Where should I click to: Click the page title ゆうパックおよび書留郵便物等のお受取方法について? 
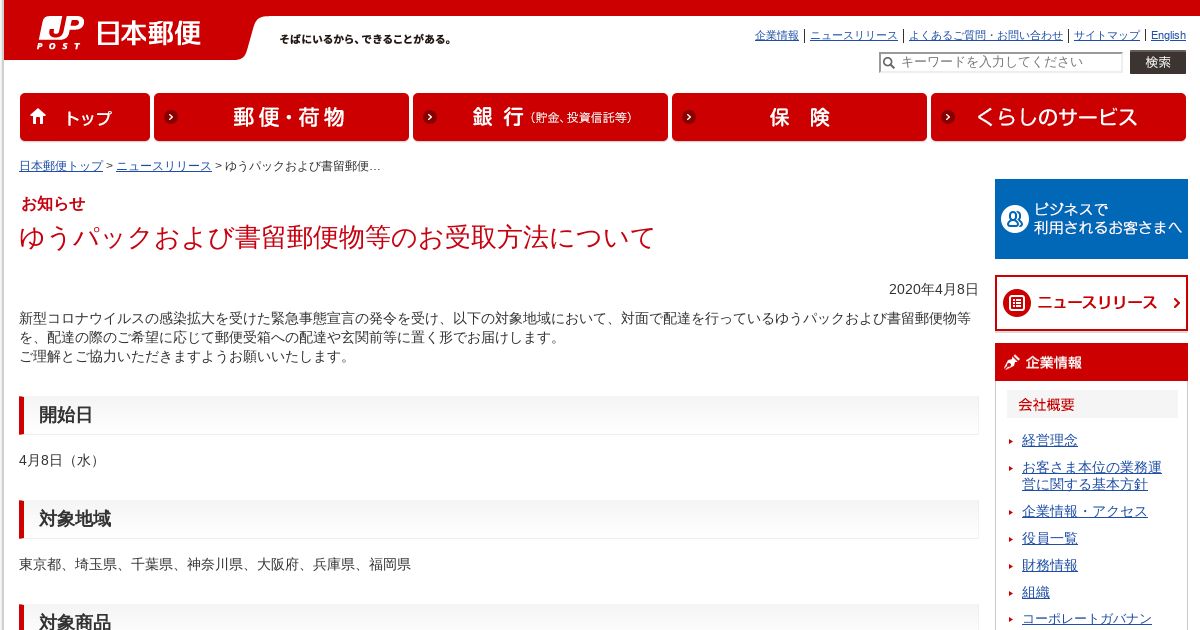[x=337, y=238]
